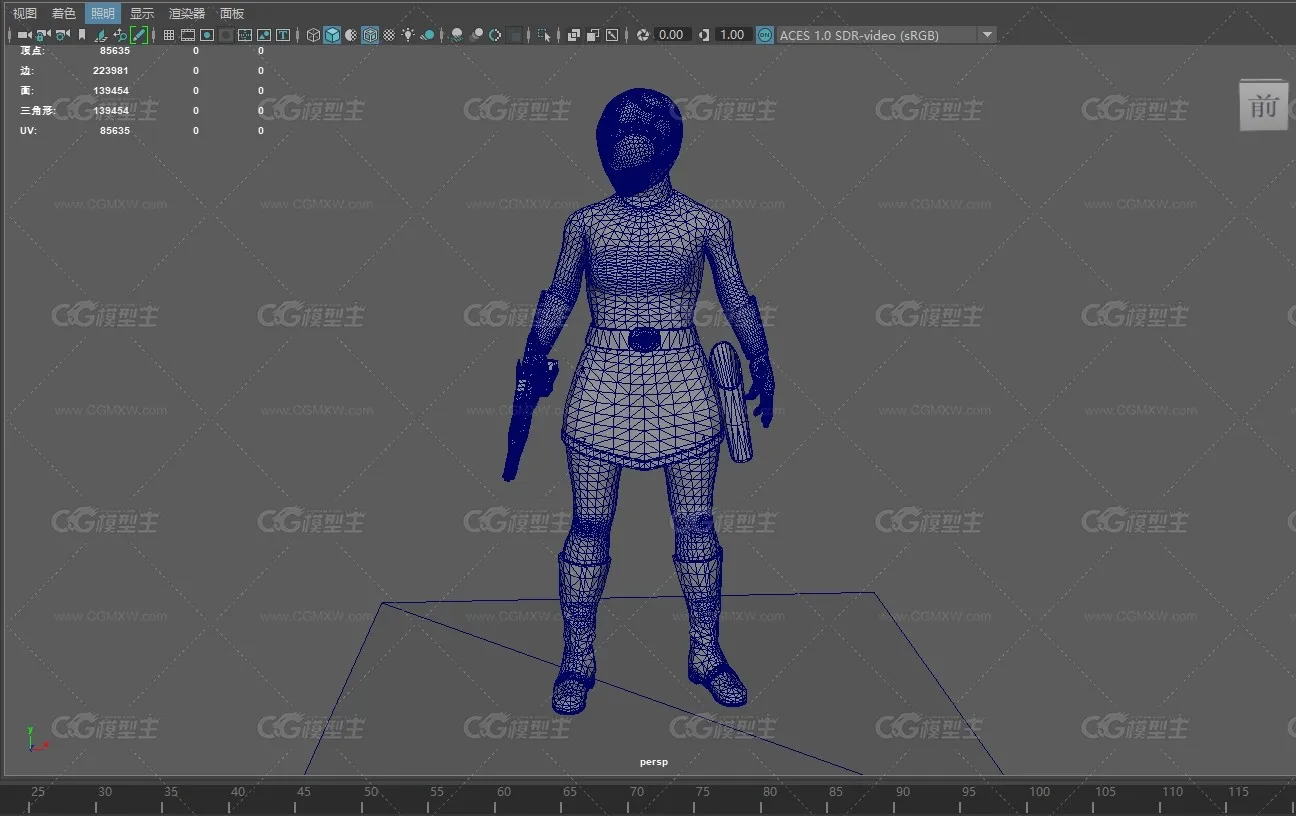Screen dimensions: 1296x816
Task: Toggle the Safe Action icon
Action: click(264, 35)
